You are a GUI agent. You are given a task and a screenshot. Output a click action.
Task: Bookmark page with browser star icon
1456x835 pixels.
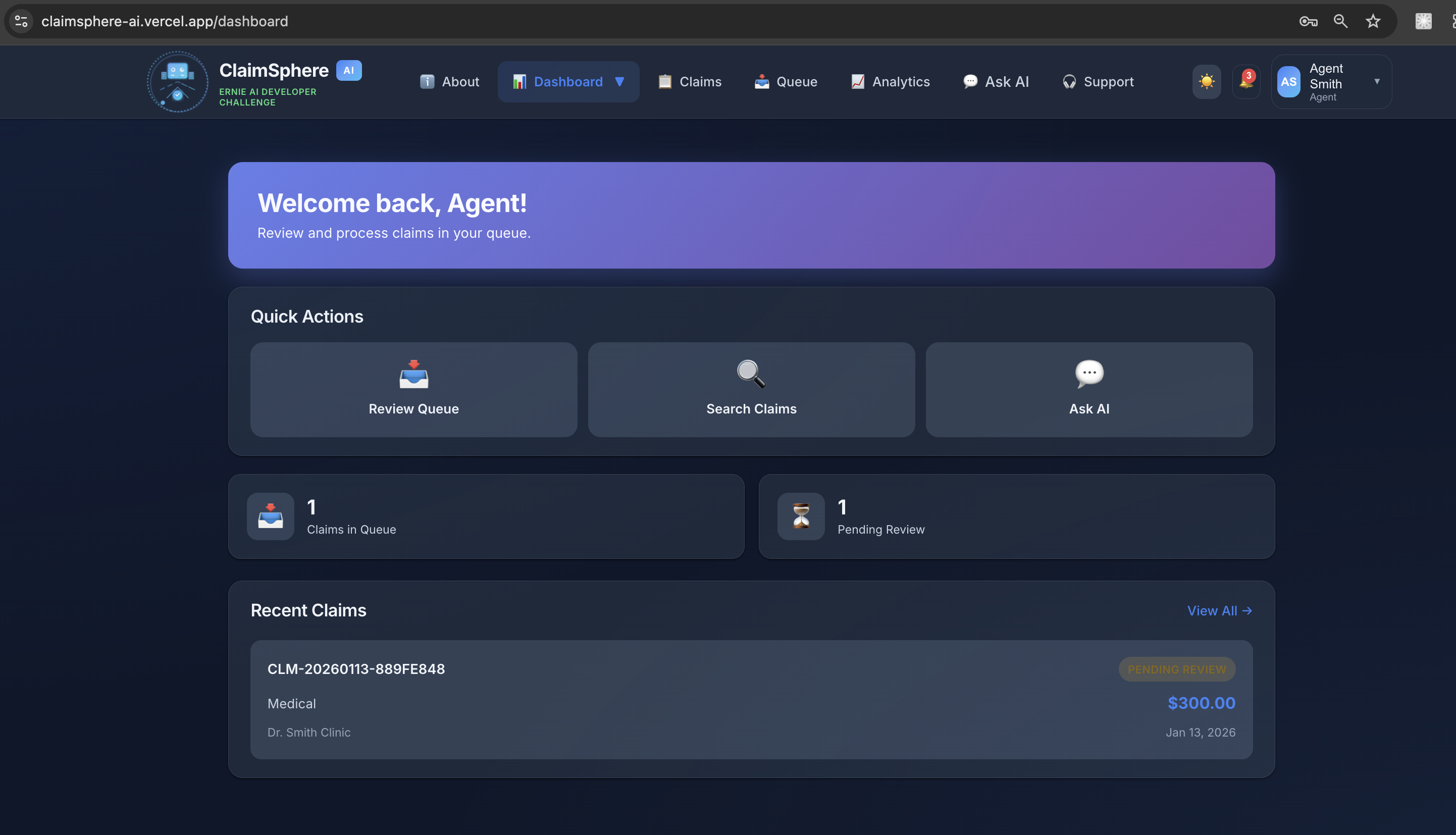tap(1372, 22)
